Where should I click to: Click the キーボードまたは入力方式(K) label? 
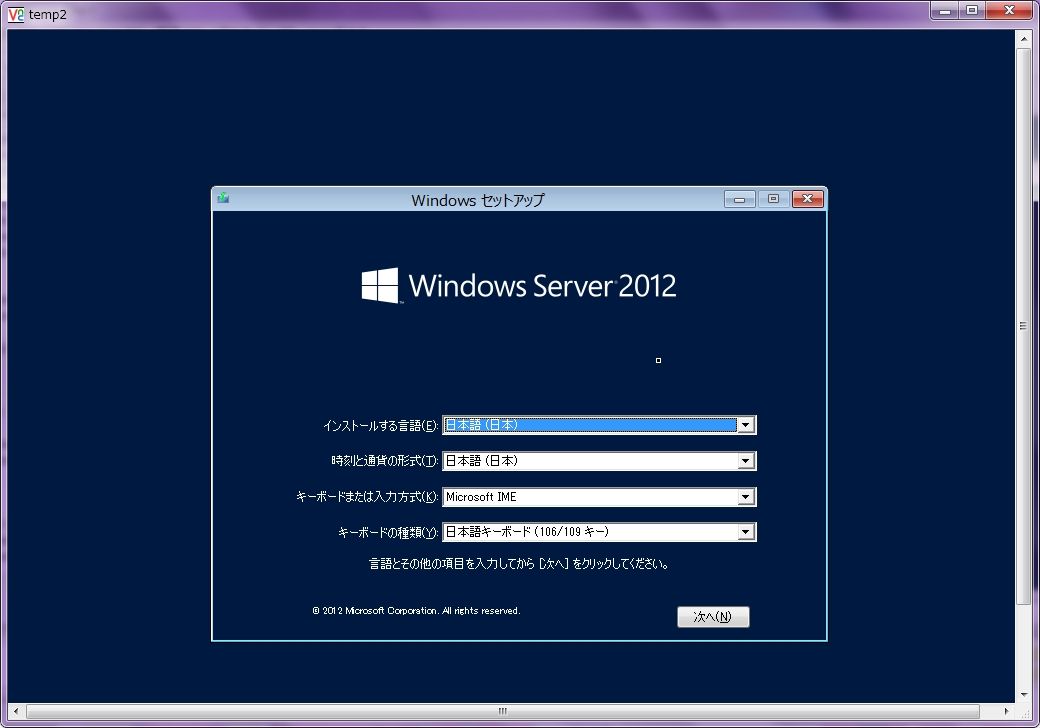[x=367, y=497]
